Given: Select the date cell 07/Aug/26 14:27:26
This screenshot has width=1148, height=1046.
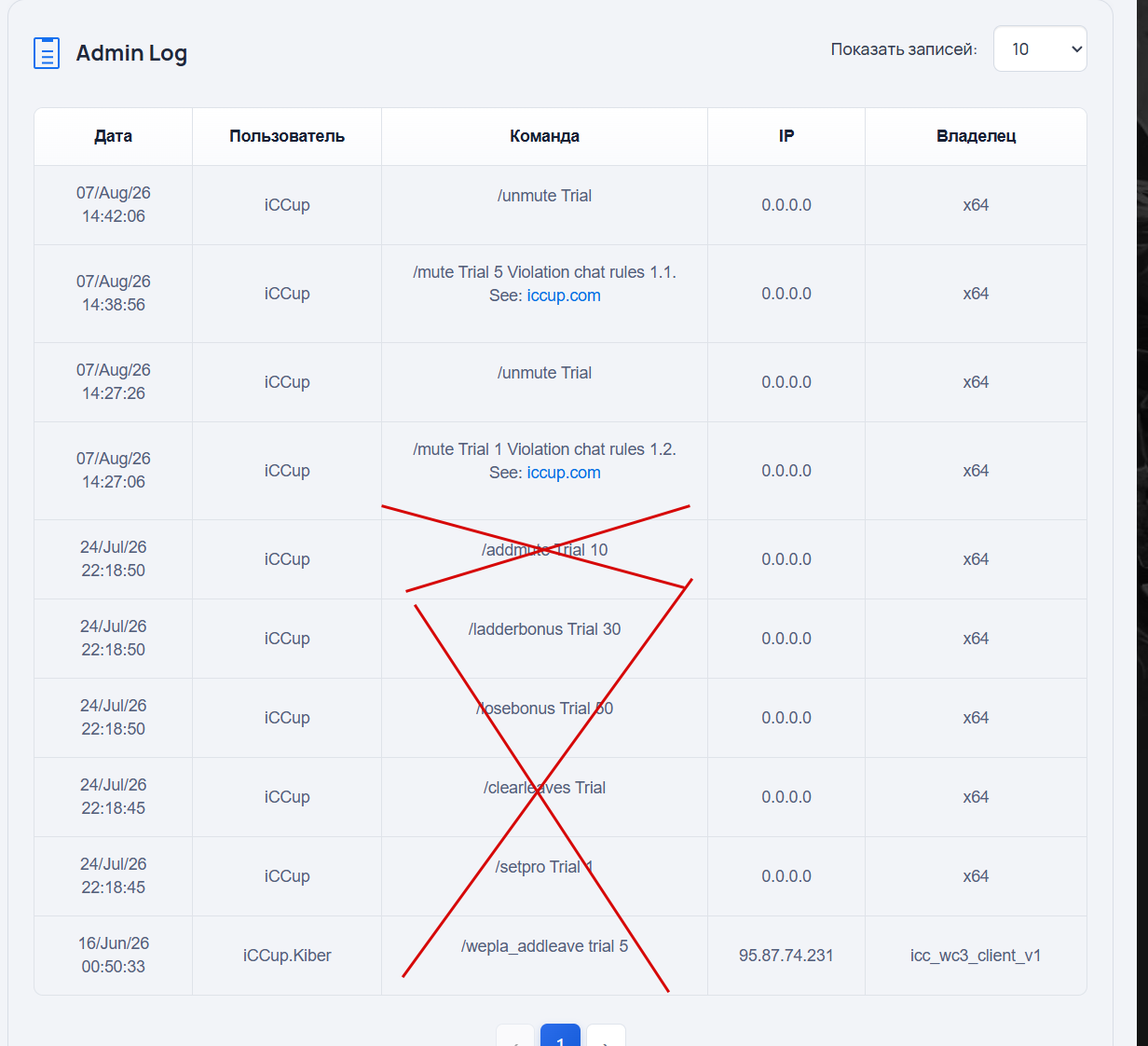Looking at the screenshot, I should 114,381.
